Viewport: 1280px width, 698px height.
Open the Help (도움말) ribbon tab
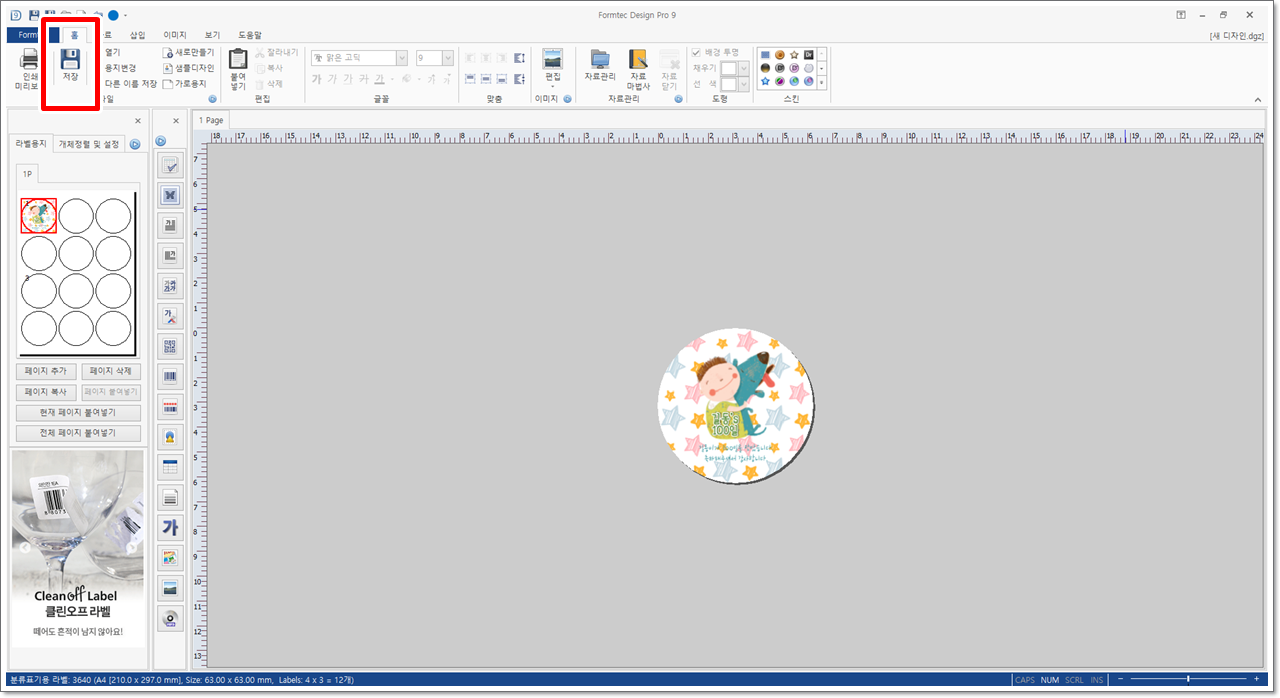[x=249, y=35]
